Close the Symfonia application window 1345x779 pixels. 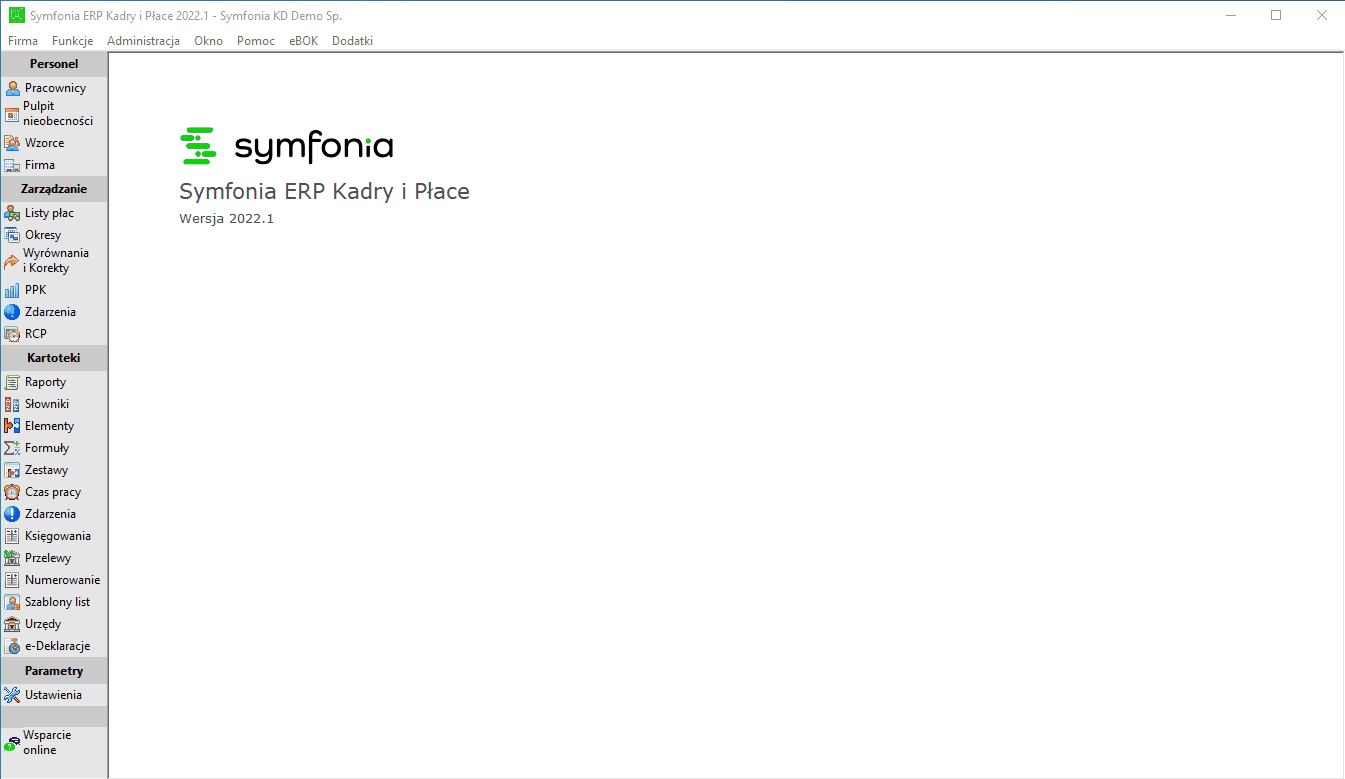[x=1322, y=16]
